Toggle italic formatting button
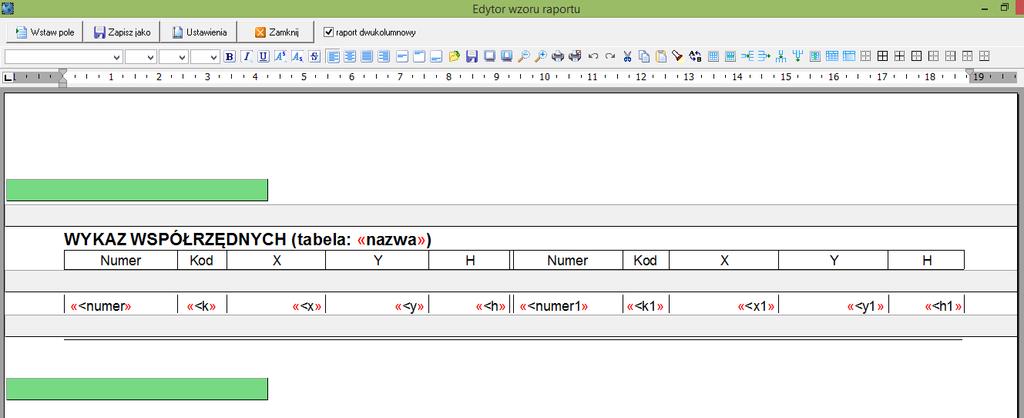Image resolution: width=1024 pixels, height=418 pixels. click(x=247, y=56)
